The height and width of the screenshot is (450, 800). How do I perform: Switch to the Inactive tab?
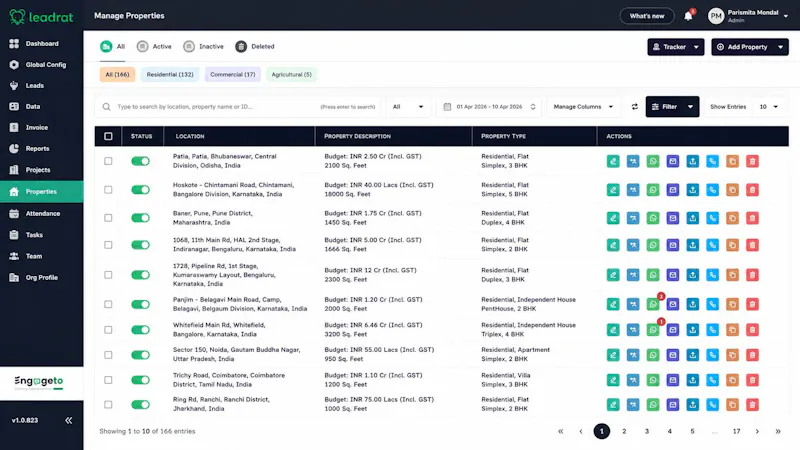(204, 46)
